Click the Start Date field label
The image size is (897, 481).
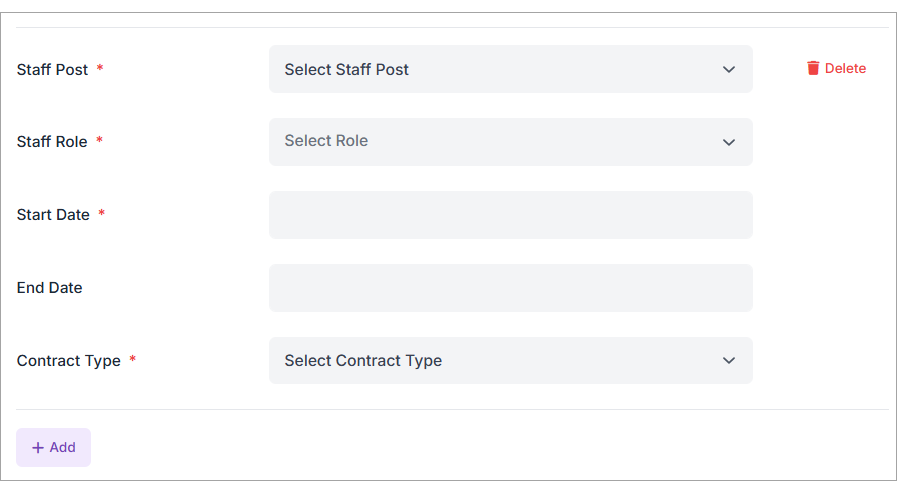53,215
